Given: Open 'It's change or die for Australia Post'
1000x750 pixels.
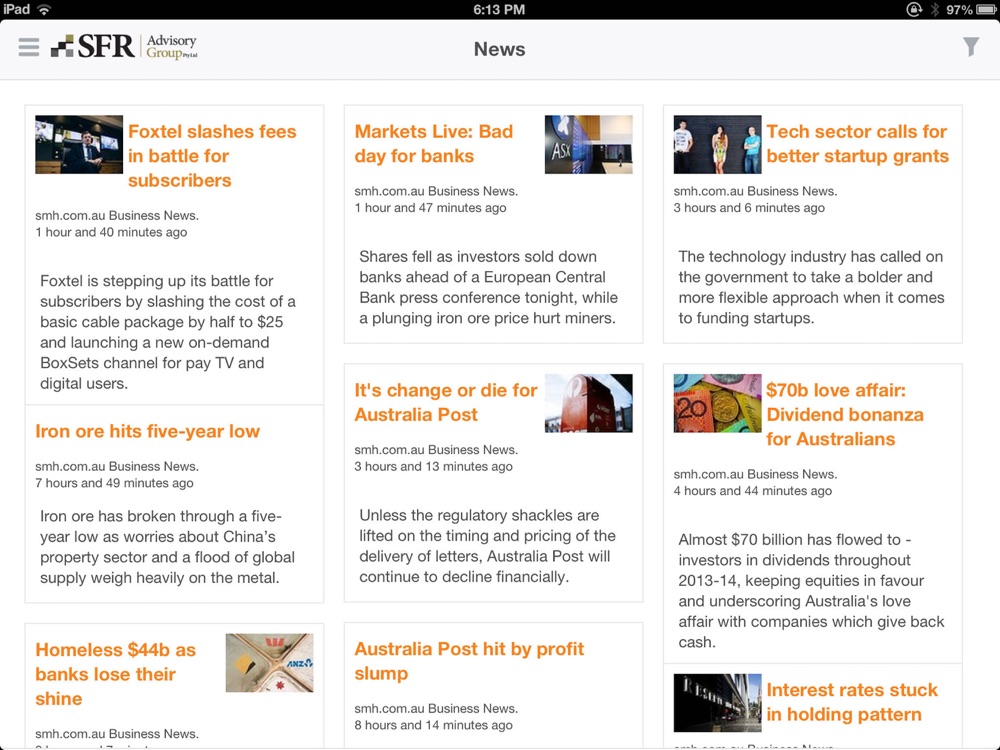Looking at the screenshot, I should tap(446, 402).
